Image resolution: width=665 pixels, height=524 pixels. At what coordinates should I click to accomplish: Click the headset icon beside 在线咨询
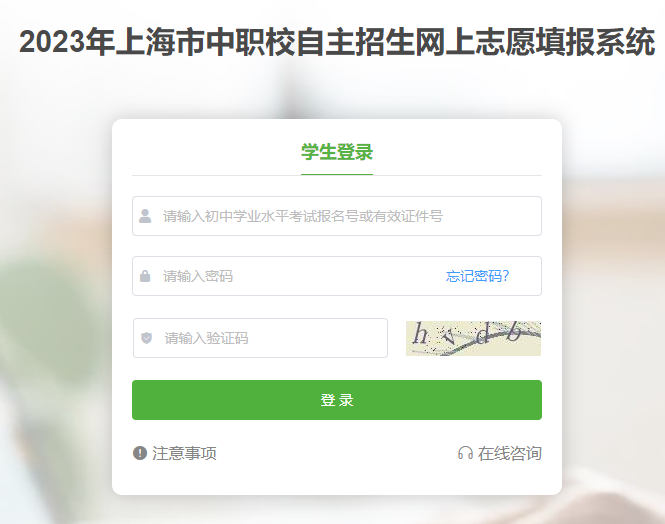click(465, 453)
